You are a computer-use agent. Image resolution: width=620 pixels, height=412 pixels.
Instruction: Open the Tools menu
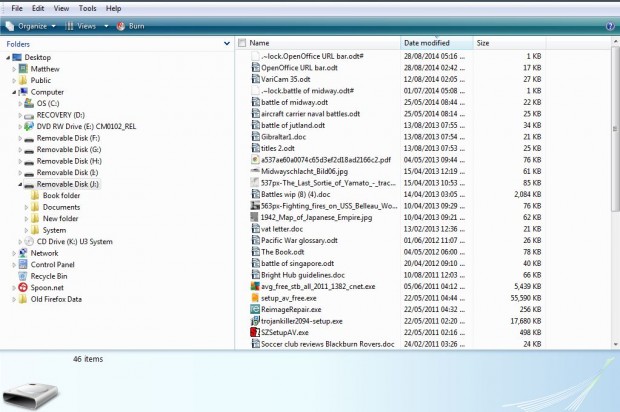tap(87, 8)
